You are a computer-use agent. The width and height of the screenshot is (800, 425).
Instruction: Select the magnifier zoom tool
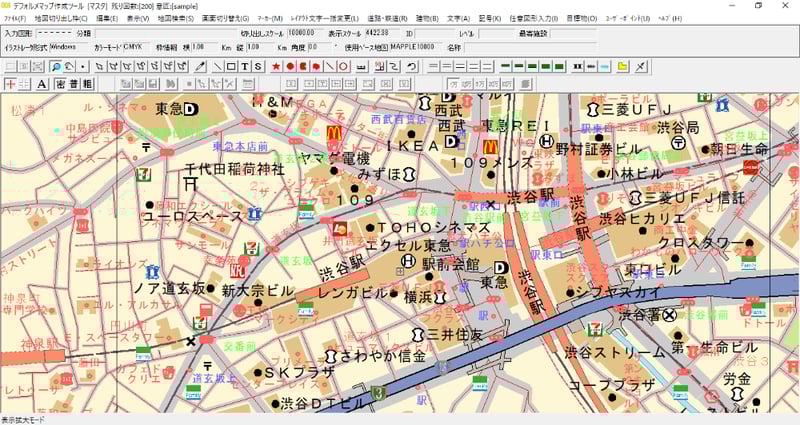(56, 66)
